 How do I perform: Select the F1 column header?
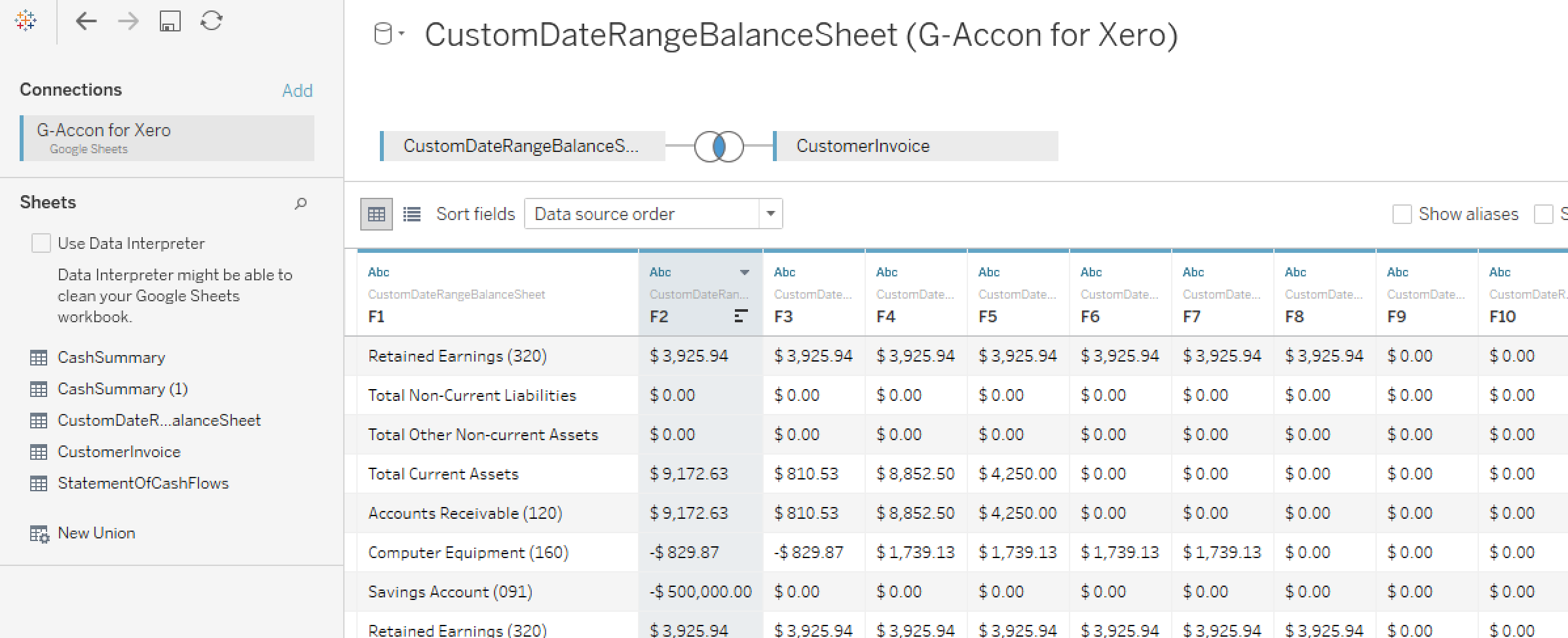pos(498,293)
